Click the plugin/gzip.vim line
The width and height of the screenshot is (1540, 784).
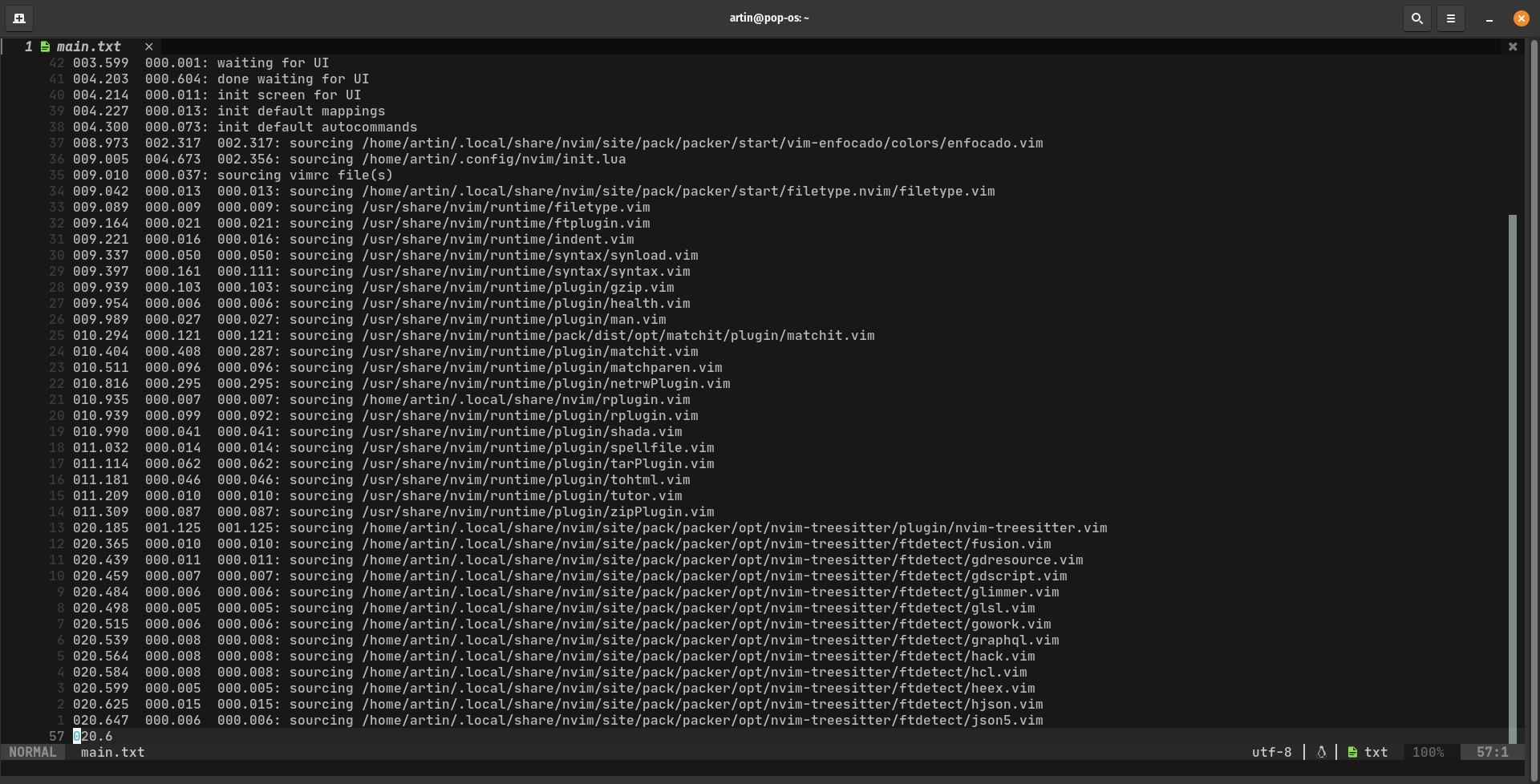pyautogui.click(x=373, y=287)
